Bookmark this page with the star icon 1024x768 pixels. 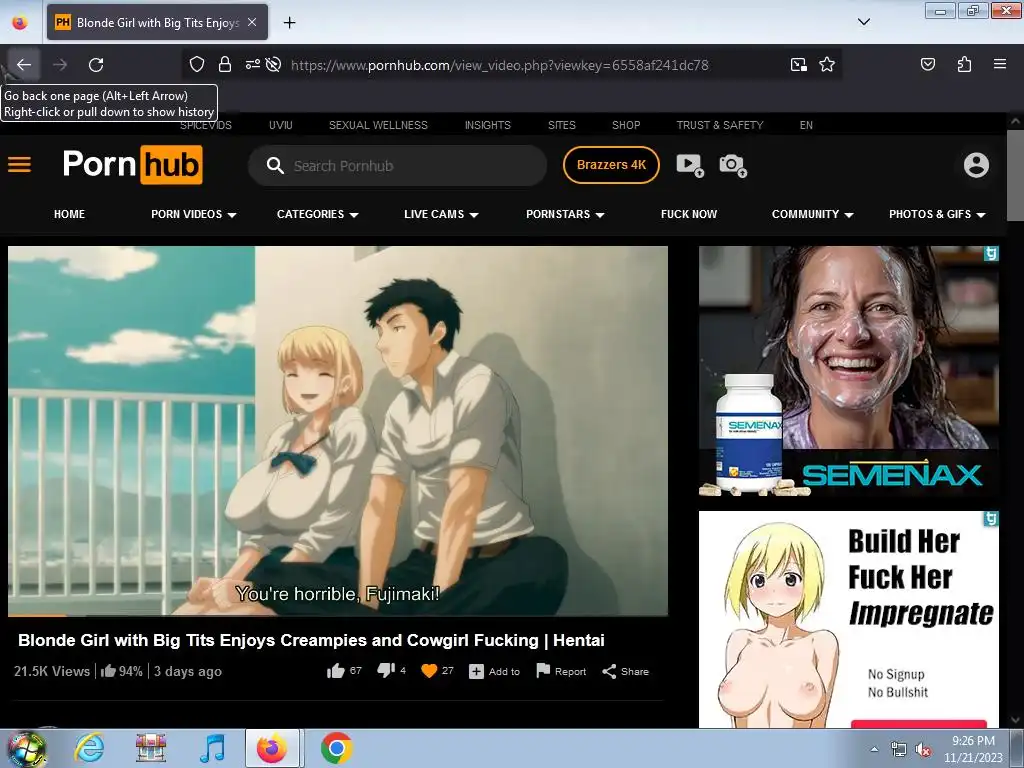(827, 64)
